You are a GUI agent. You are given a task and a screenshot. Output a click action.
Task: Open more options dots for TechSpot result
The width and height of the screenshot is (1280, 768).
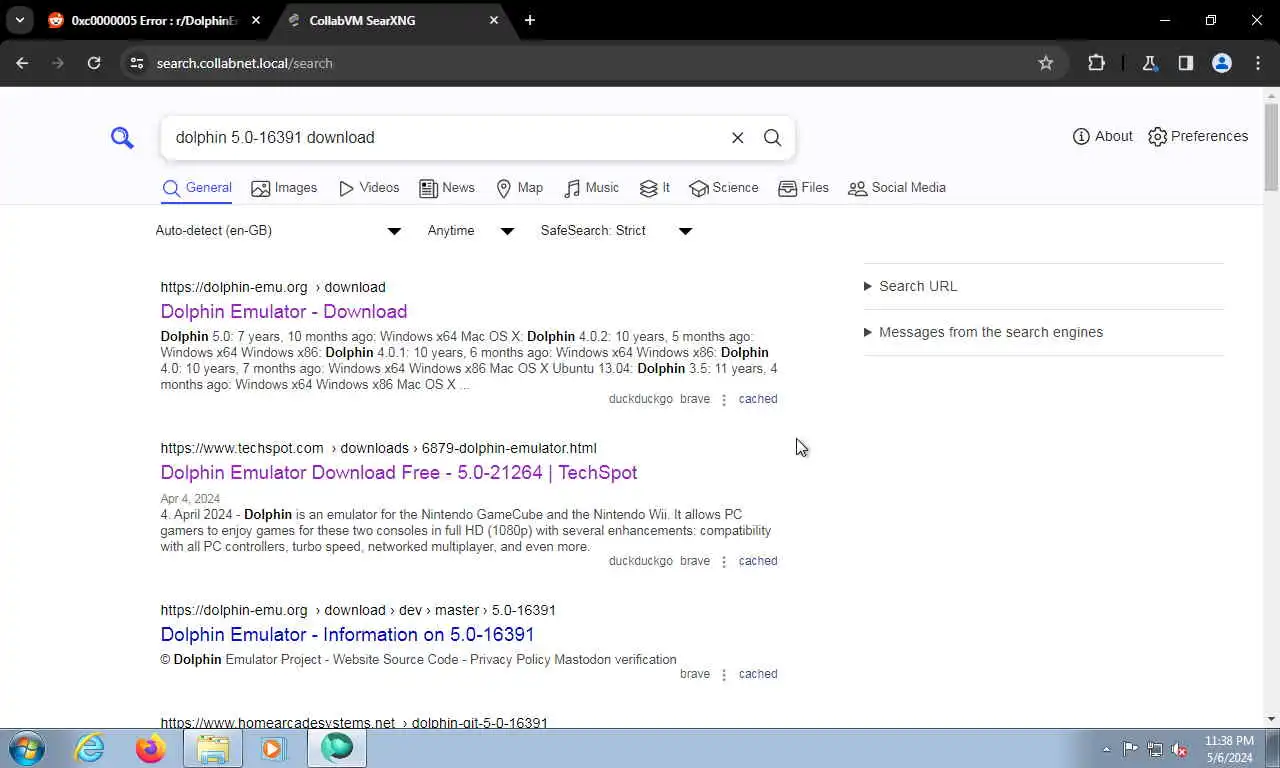point(724,562)
